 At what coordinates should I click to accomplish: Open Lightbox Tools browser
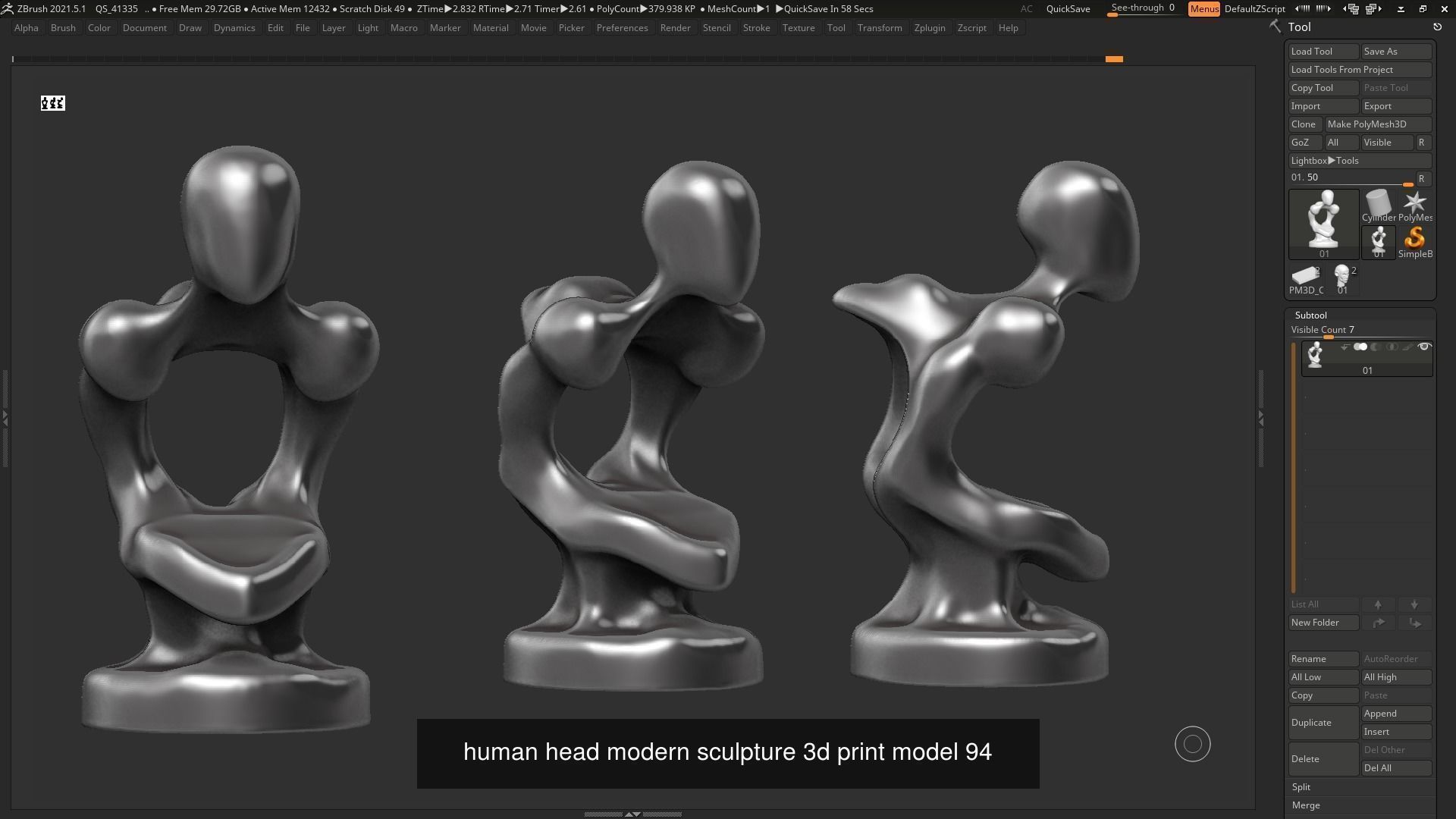click(x=1360, y=161)
